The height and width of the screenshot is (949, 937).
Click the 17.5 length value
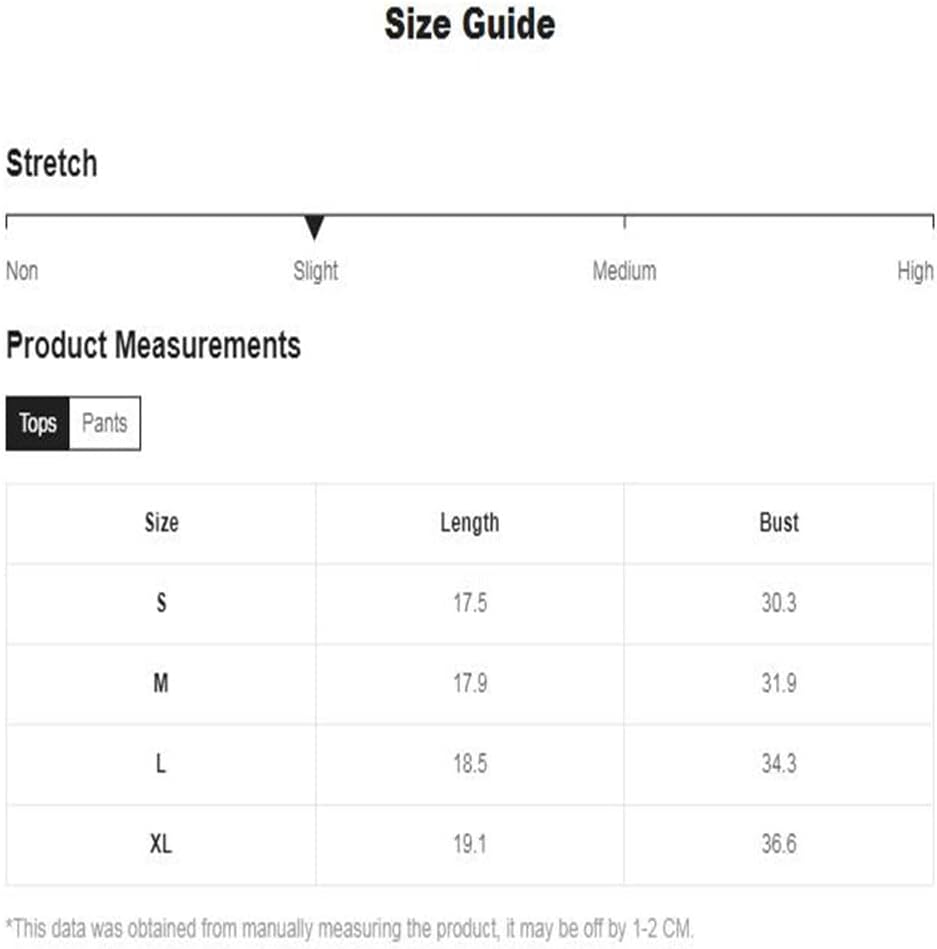click(470, 603)
